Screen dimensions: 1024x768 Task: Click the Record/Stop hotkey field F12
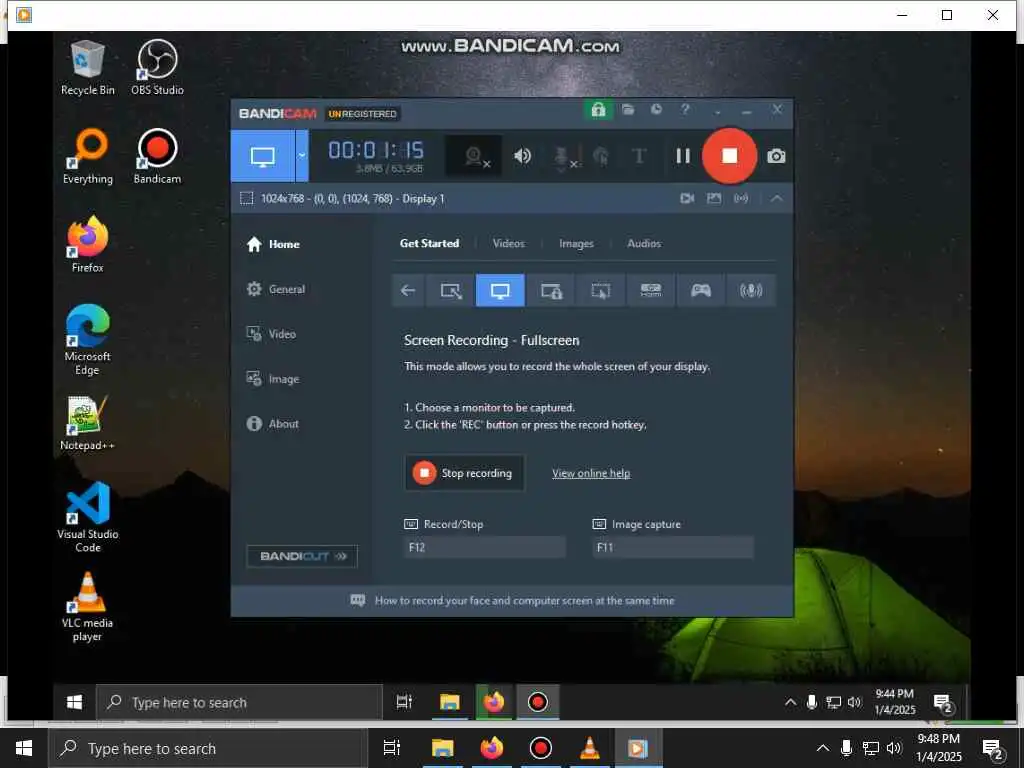click(x=485, y=547)
